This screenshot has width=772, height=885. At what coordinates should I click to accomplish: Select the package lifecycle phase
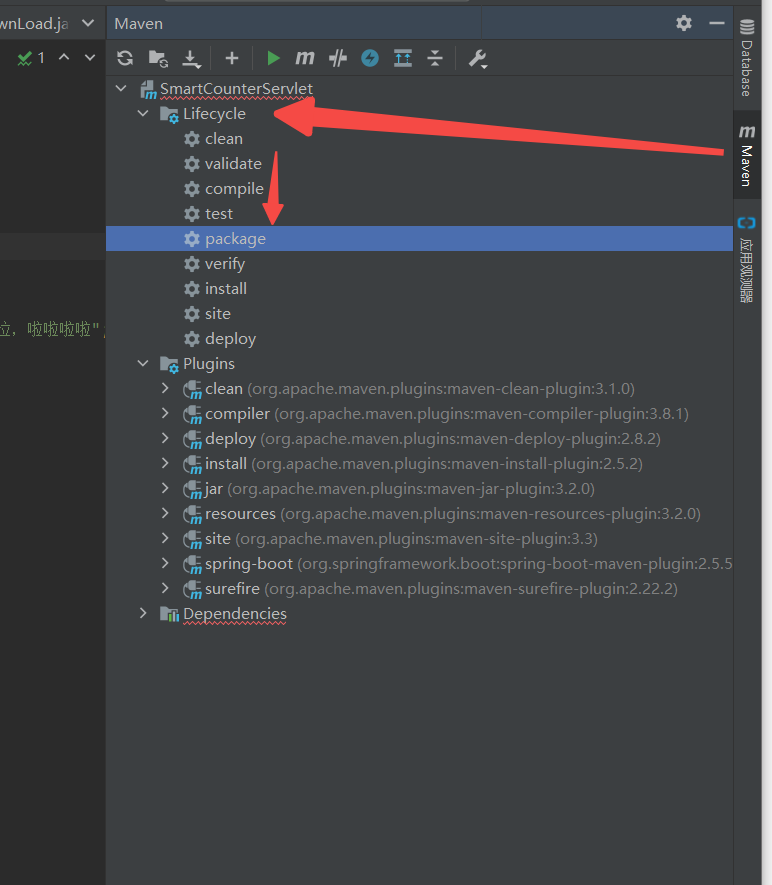pyautogui.click(x=419, y=239)
